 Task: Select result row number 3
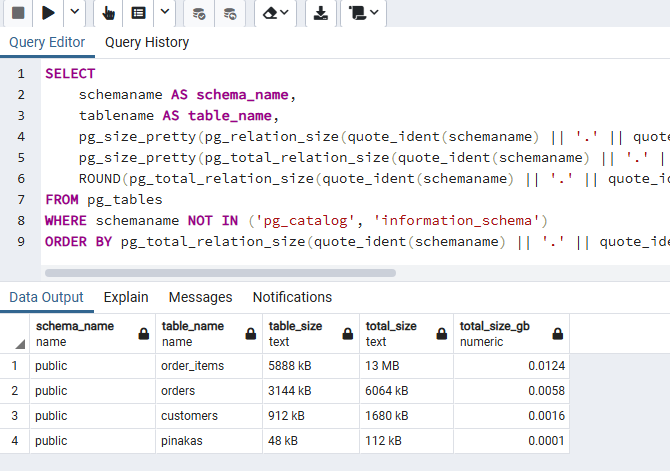point(15,415)
